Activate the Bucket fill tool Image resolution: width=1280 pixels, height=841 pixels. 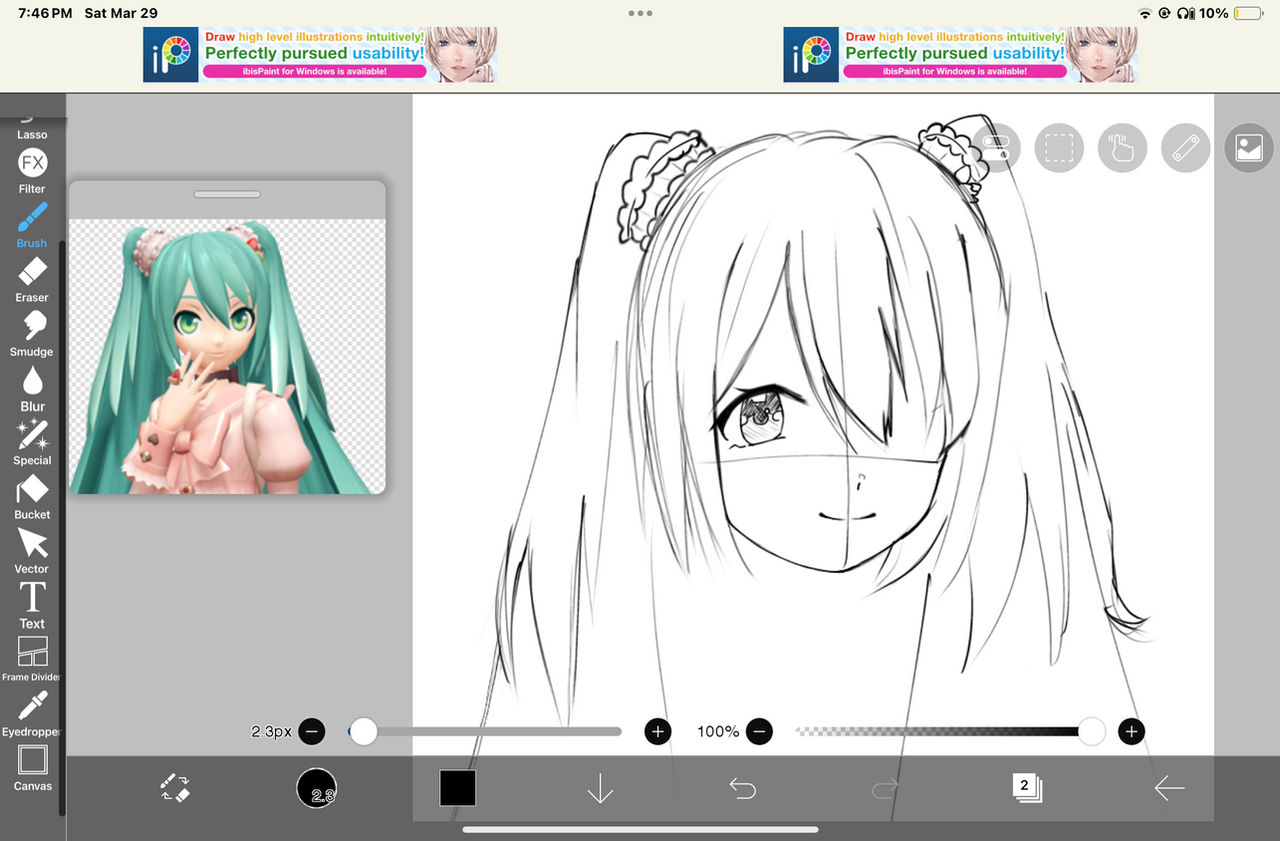click(x=32, y=497)
